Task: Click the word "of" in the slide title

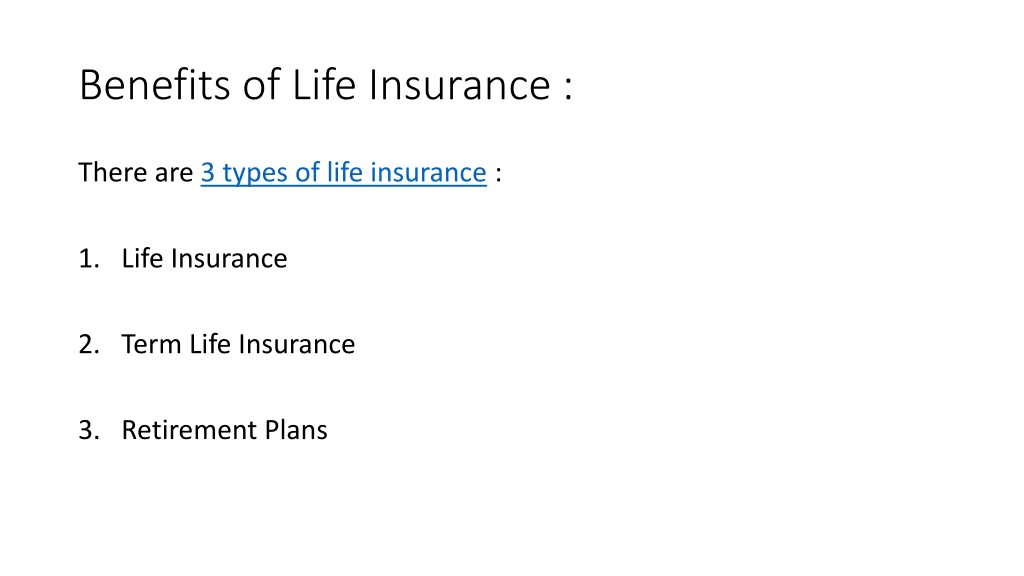Action: tap(261, 85)
